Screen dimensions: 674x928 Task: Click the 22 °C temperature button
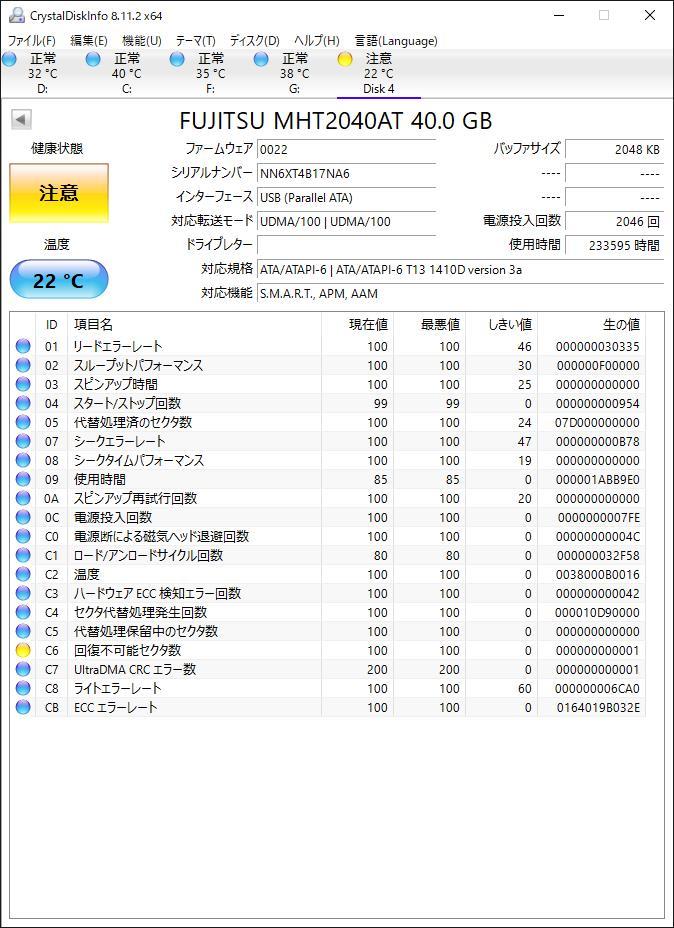[x=59, y=280]
